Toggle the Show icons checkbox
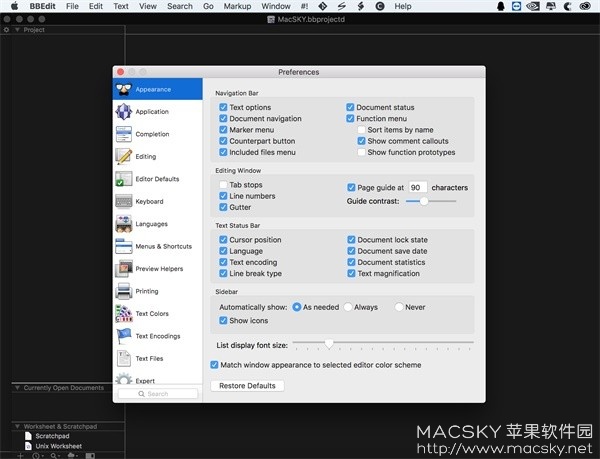 (223, 321)
